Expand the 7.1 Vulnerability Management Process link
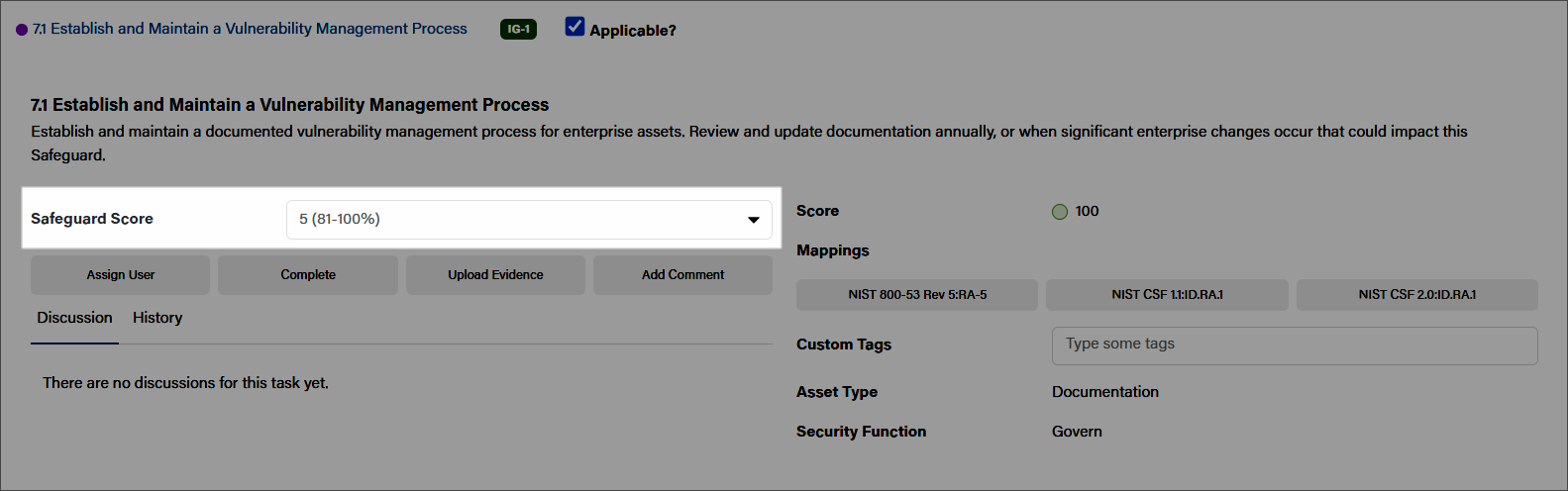1568x491 pixels. [250, 29]
